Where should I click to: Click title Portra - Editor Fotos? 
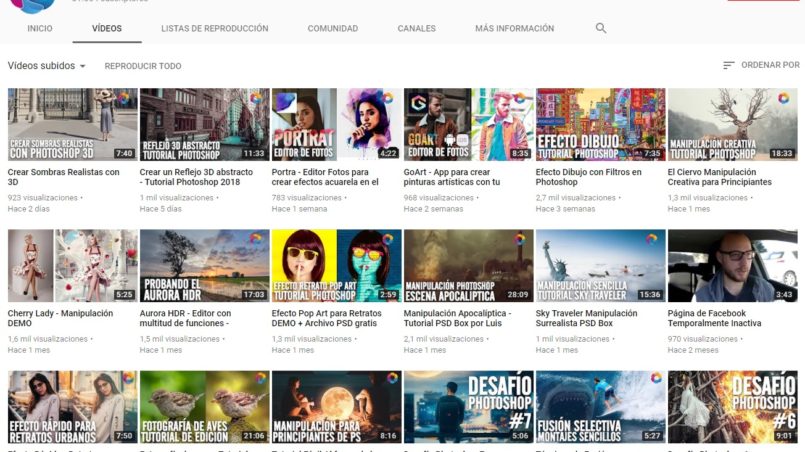click(x=325, y=177)
